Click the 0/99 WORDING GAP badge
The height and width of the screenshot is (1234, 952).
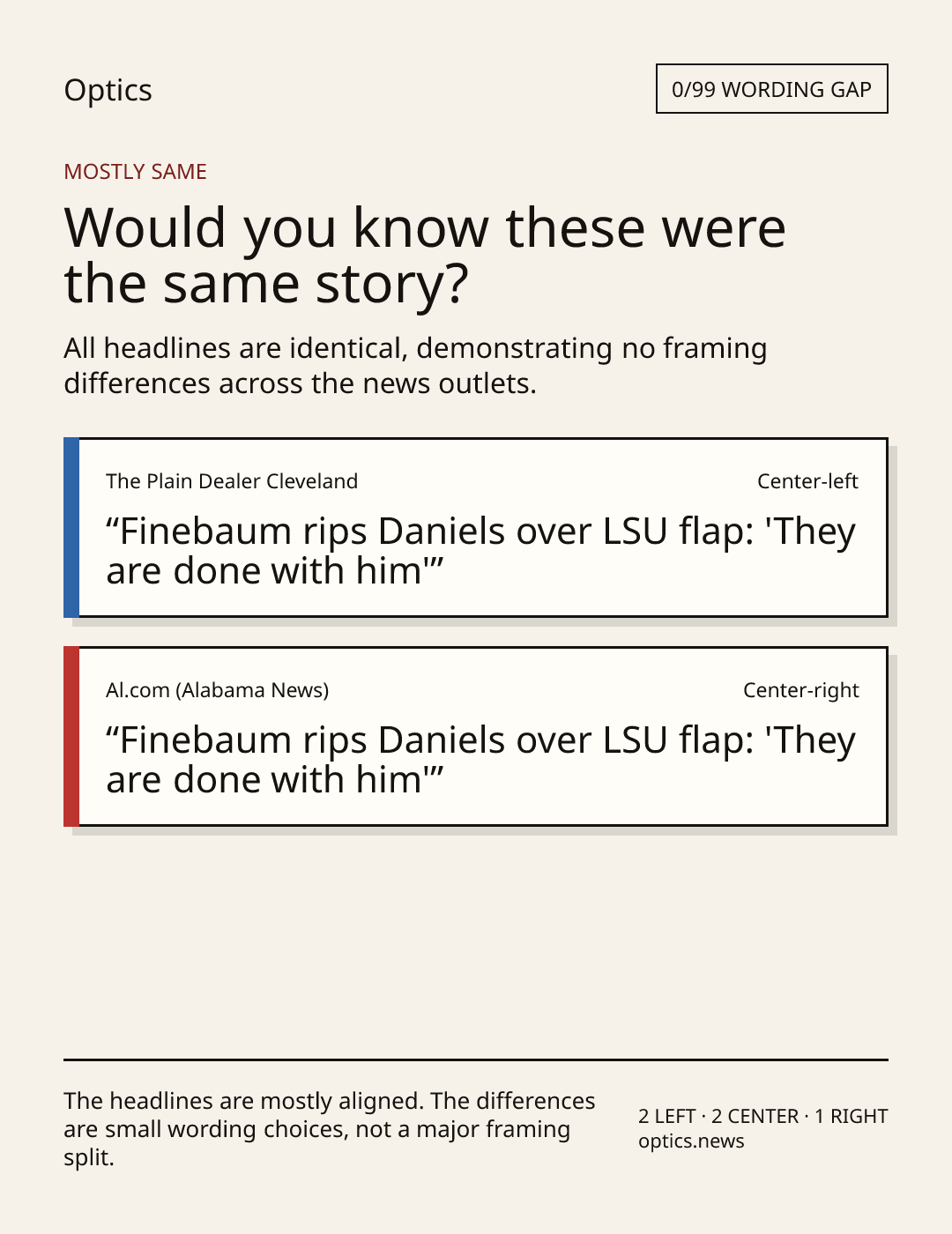pyautogui.click(x=771, y=89)
